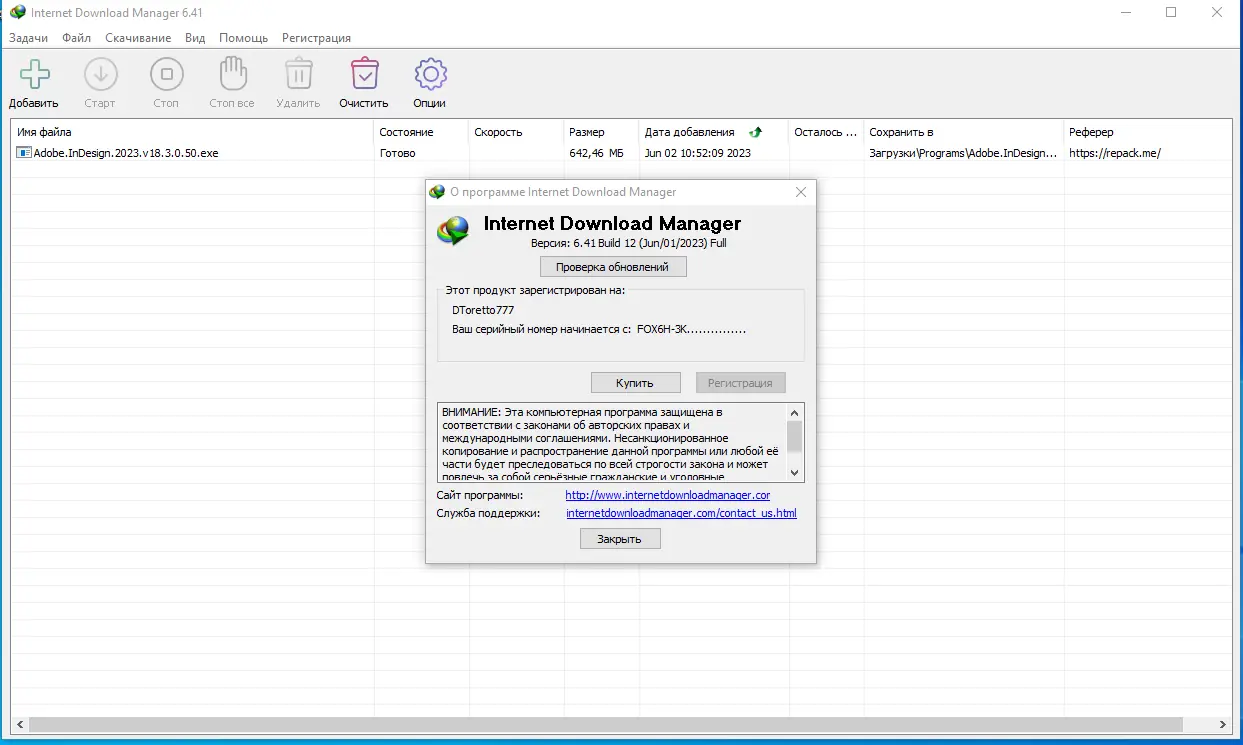Click the Стоп все hand icon
This screenshot has width=1243, height=745.
232,74
